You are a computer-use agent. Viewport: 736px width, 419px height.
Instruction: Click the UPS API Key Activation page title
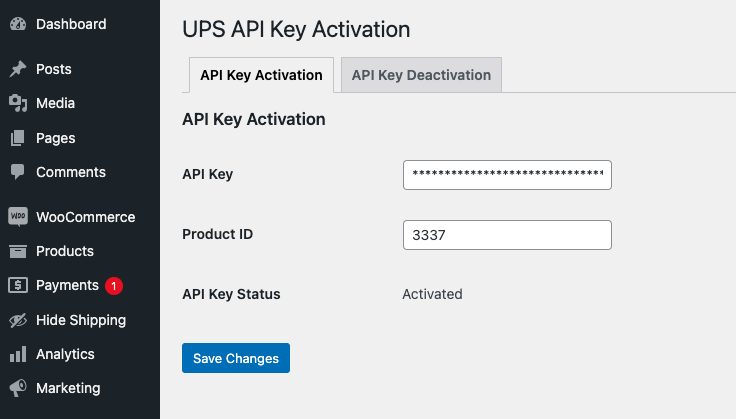tap(296, 30)
